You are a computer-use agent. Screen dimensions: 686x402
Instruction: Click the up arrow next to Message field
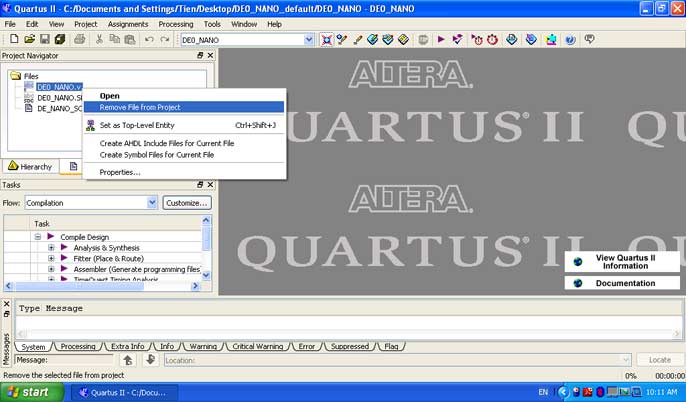pos(128,359)
